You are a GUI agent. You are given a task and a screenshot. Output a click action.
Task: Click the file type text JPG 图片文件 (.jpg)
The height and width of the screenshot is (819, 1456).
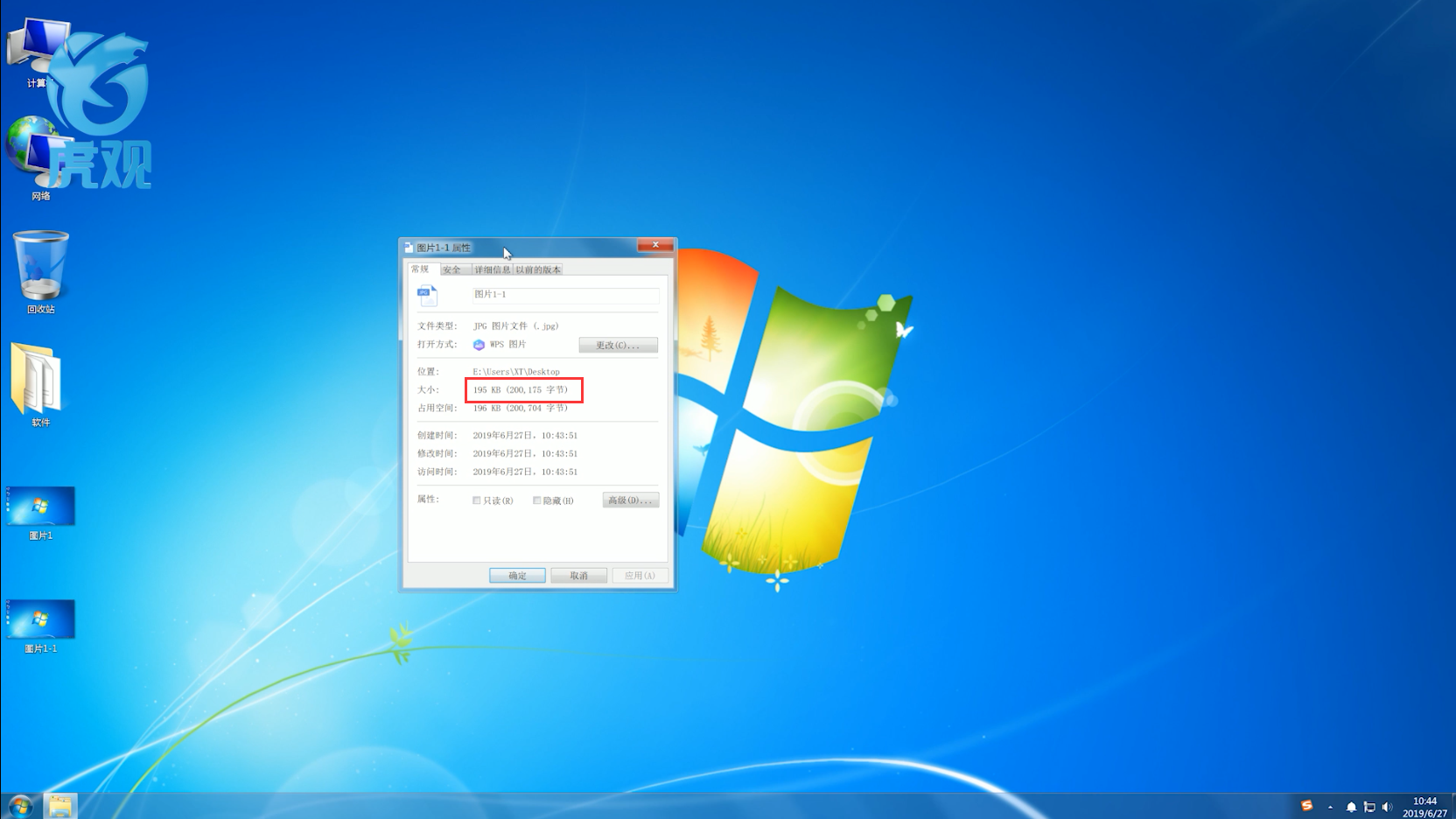pos(516,326)
